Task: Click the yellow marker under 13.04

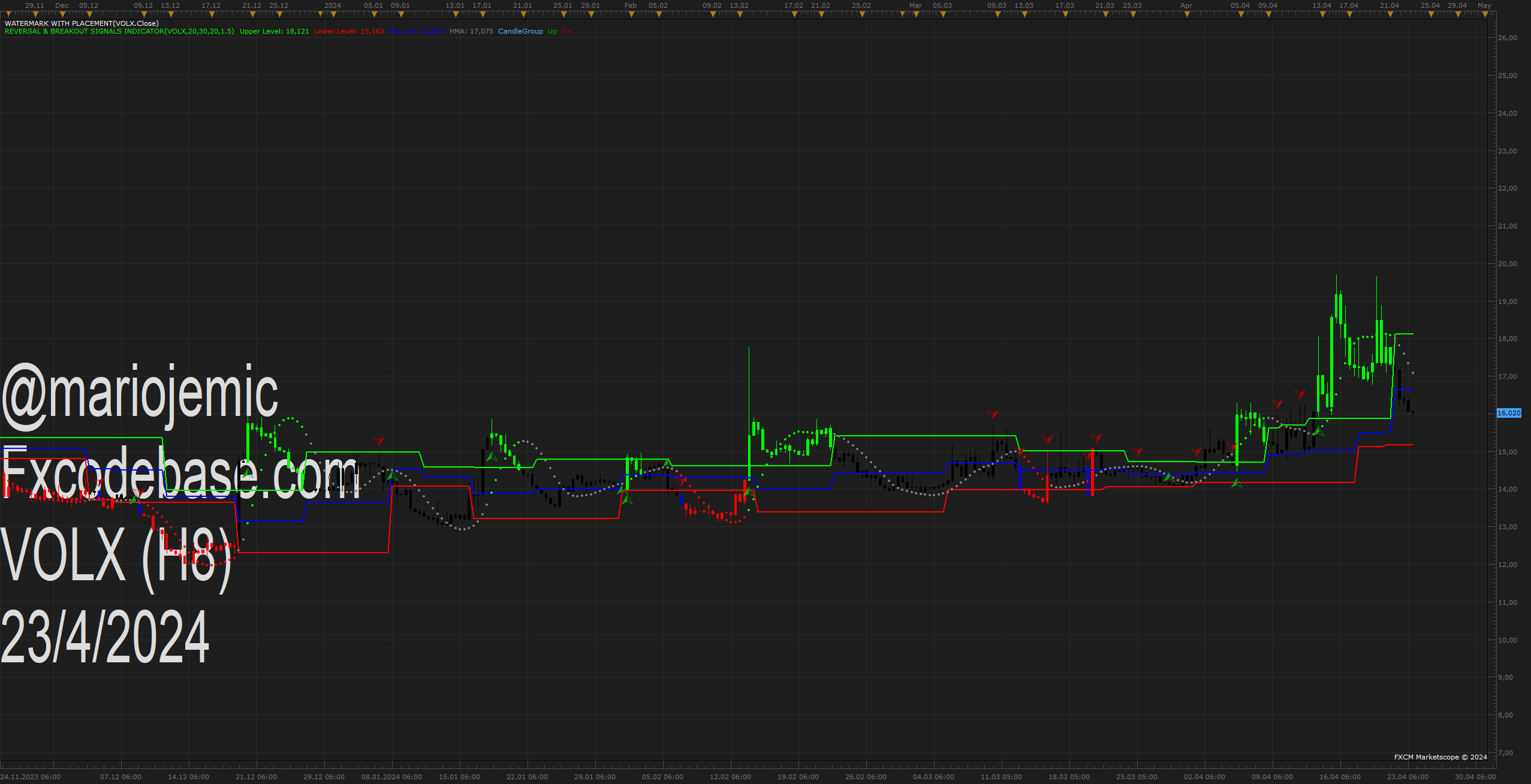Action: [x=1322, y=14]
